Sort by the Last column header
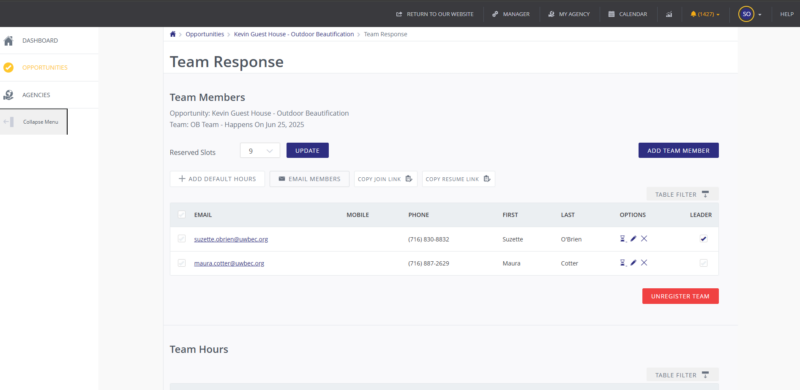The width and height of the screenshot is (800, 390). point(568,215)
